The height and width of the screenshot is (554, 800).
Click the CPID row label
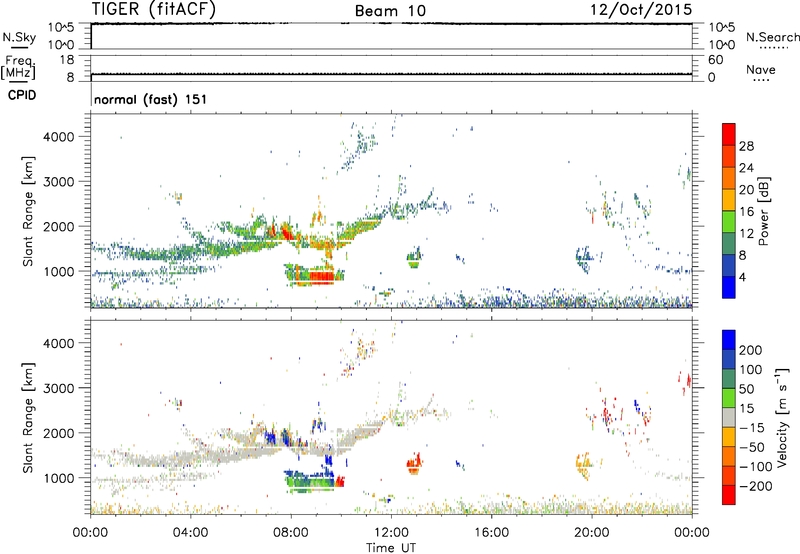tap(22, 95)
